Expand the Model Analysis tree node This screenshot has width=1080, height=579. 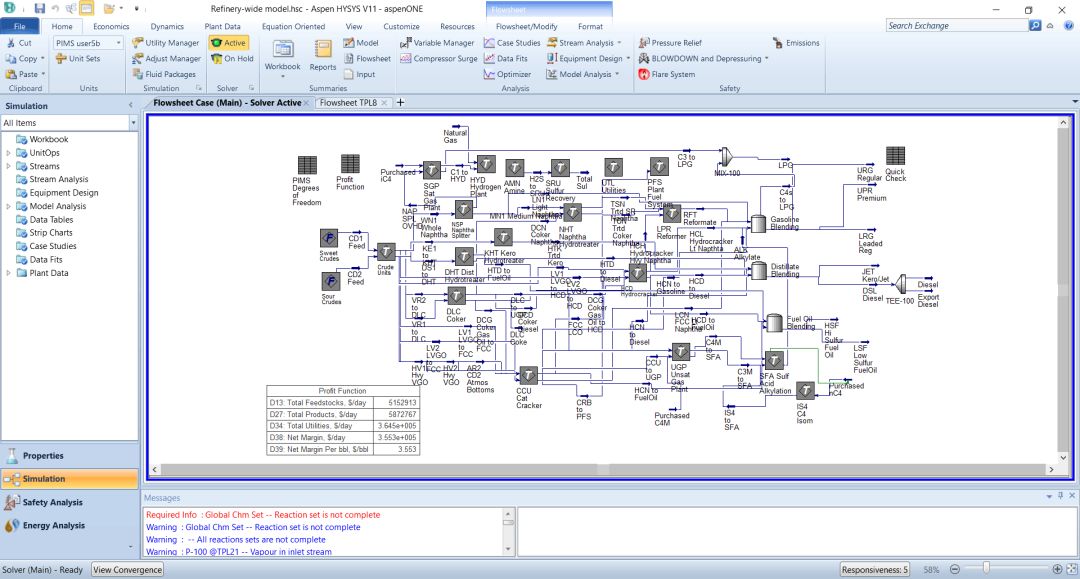(x=8, y=206)
